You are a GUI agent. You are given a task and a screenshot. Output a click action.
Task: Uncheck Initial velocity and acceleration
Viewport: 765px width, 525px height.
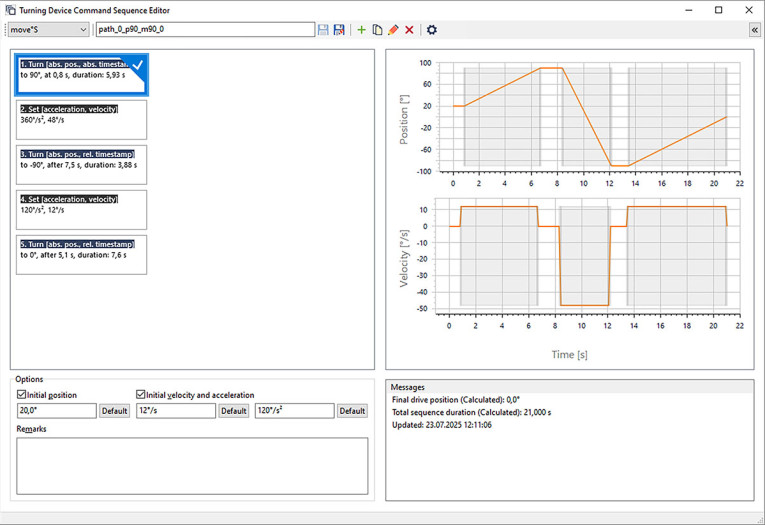141,395
